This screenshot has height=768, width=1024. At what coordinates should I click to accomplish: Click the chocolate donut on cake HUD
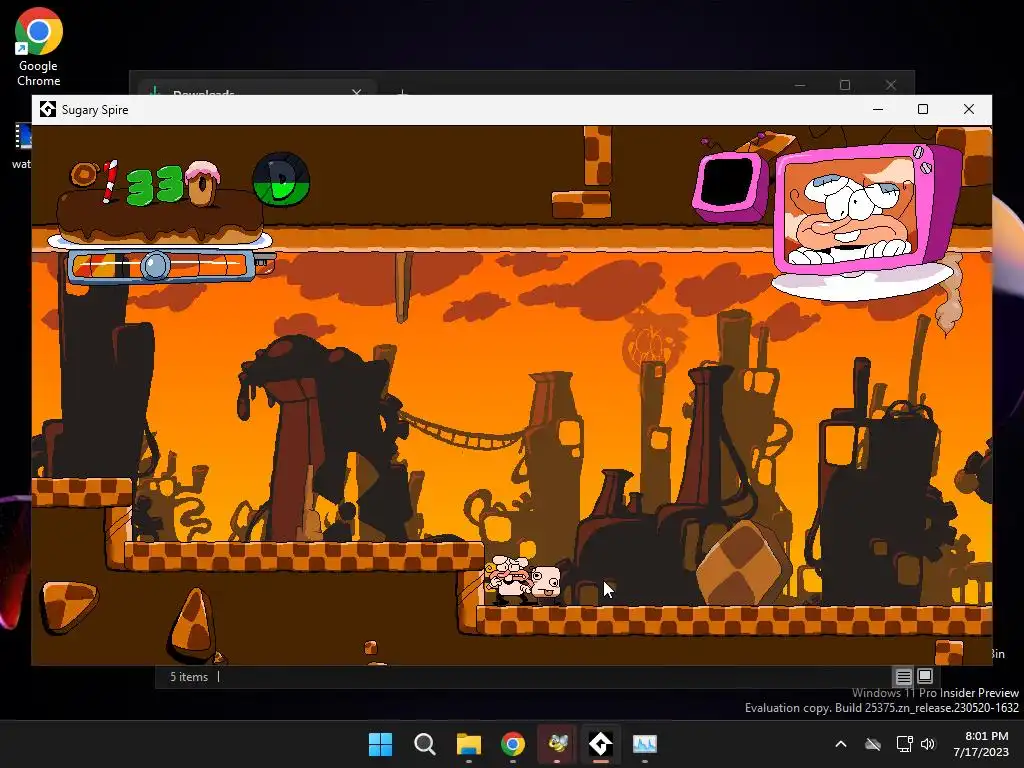click(x=84, y=174)
